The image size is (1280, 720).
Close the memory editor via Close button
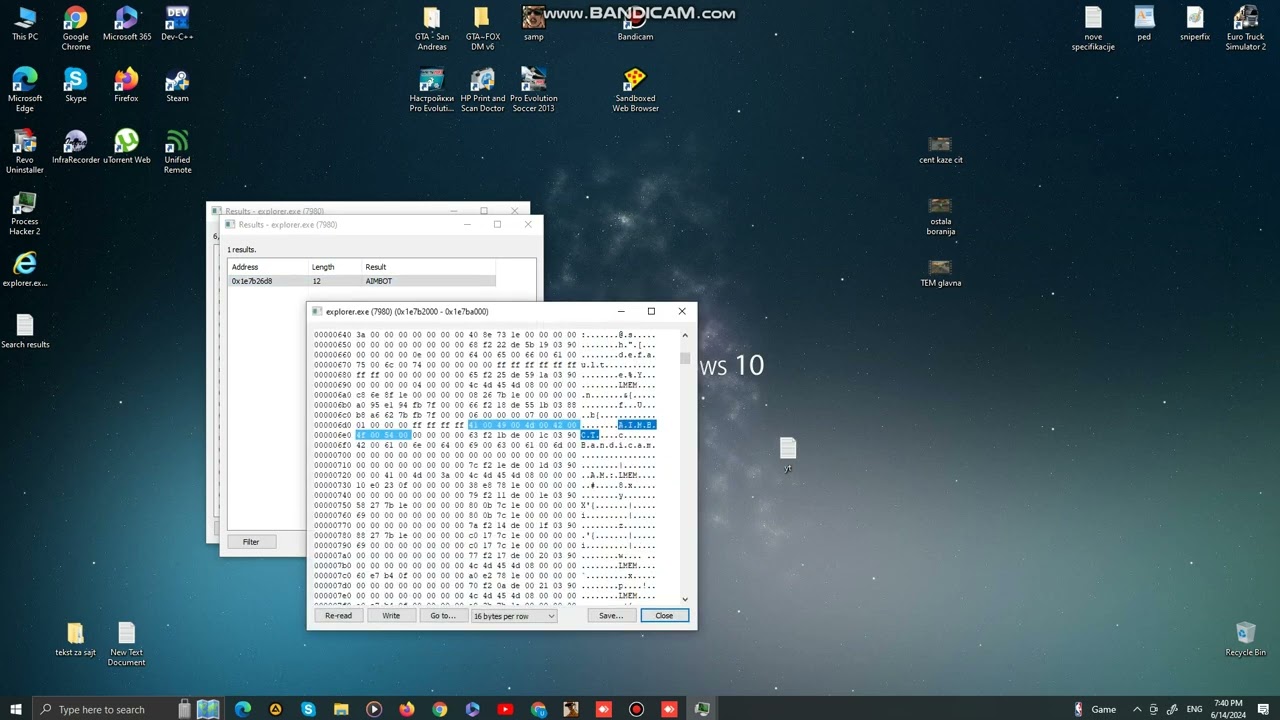click(664, 616)
